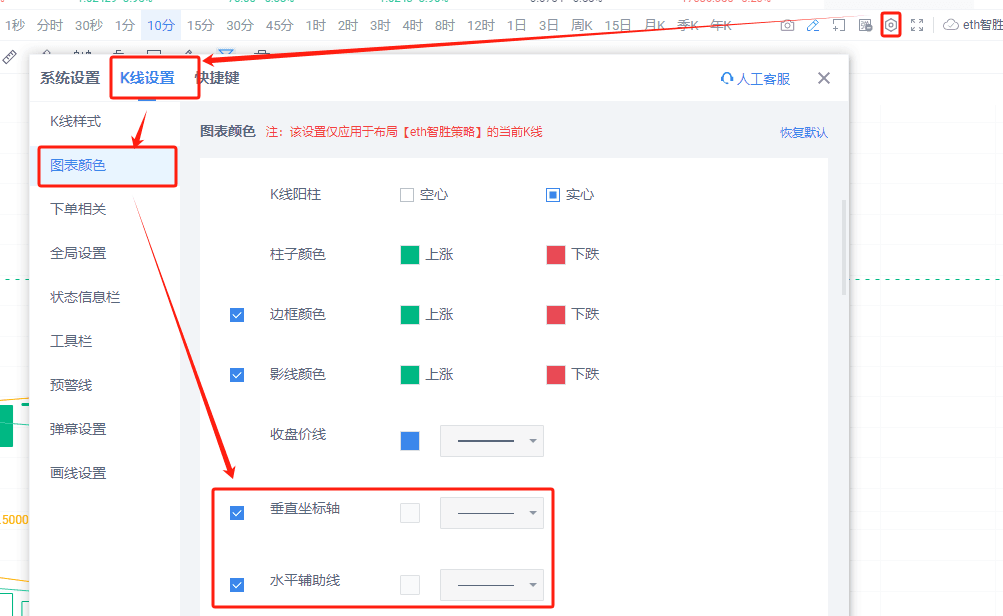Switch to the 快捷键 tab
The width and height of the screenshot is (1003, 616).
pos(217,78)
